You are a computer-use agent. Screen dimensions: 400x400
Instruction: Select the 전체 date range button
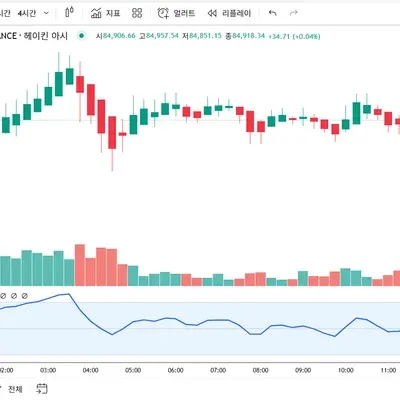coord(15,389)
